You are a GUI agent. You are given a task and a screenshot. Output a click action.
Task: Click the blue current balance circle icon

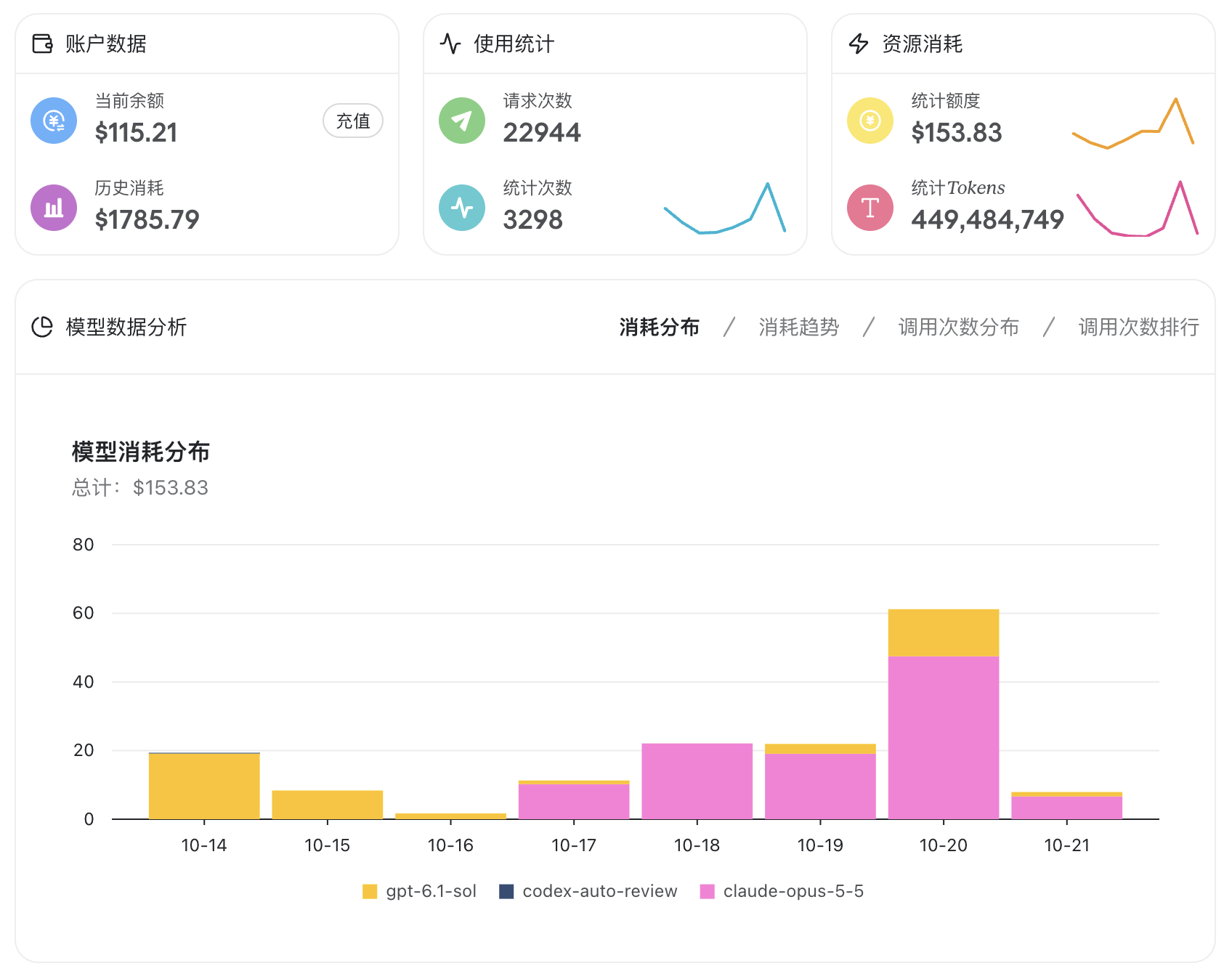pos(54,121)
